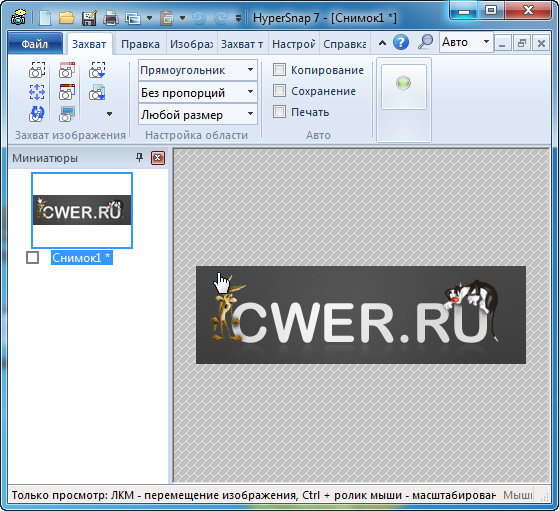559x511 pixels.
Task: Click the clipboard paste icon
Action: tap(166, 18)
